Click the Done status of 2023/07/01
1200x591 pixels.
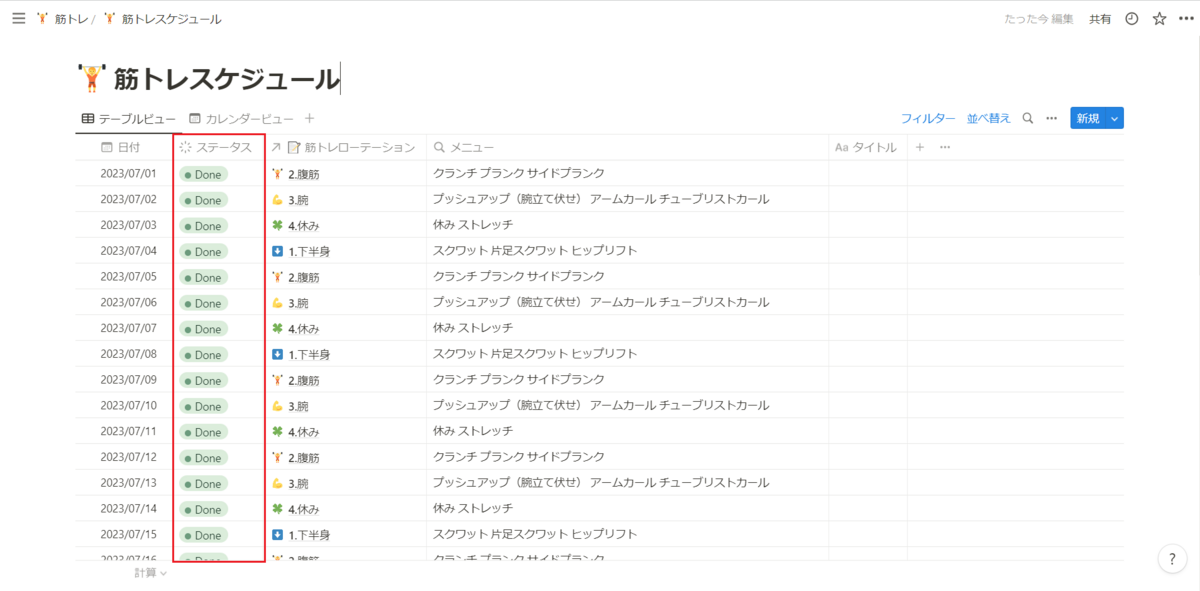(x=203, y=174)
